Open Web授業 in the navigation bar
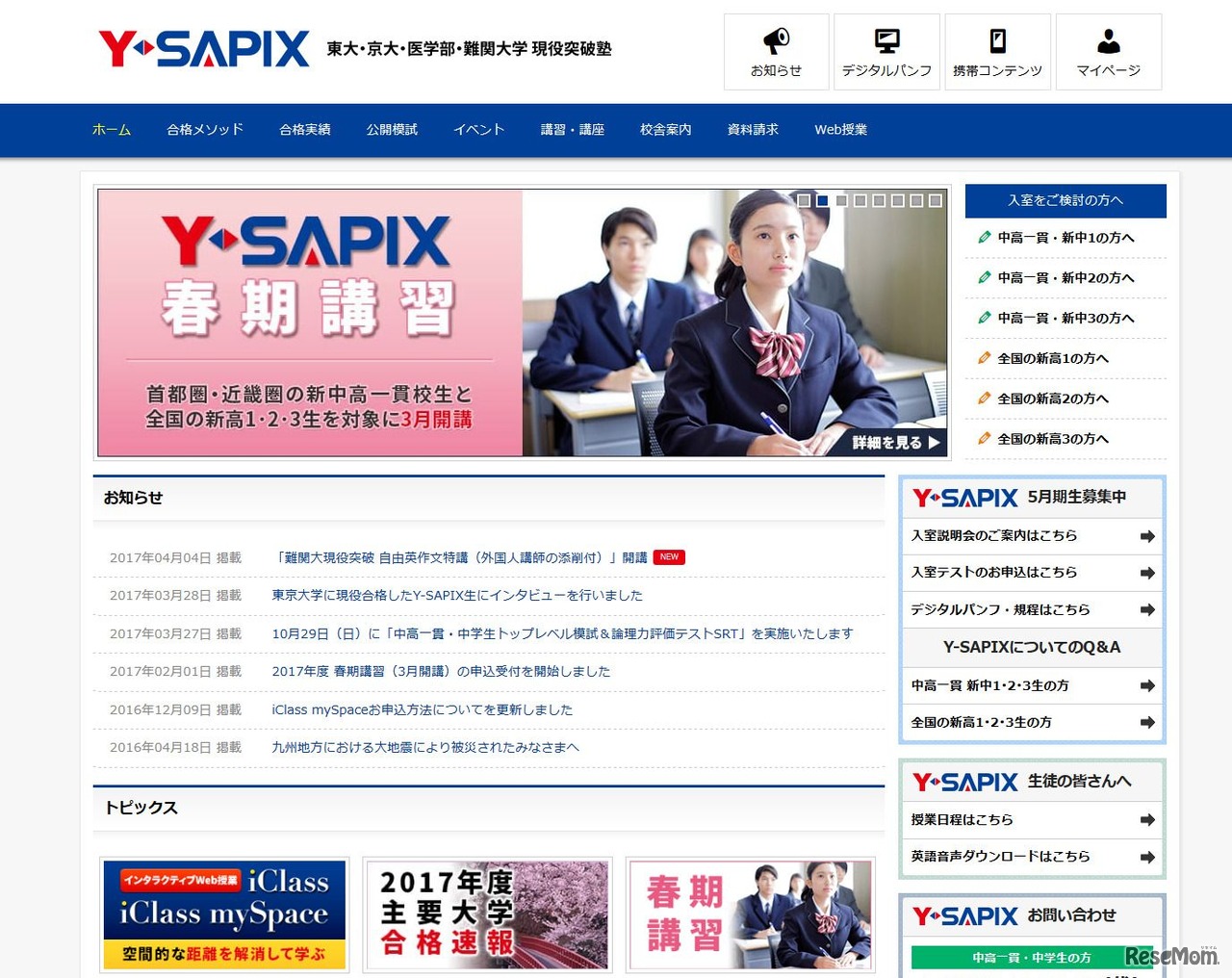The height and width of the screenshot is (978, 1232). click(x=841, y=130)
